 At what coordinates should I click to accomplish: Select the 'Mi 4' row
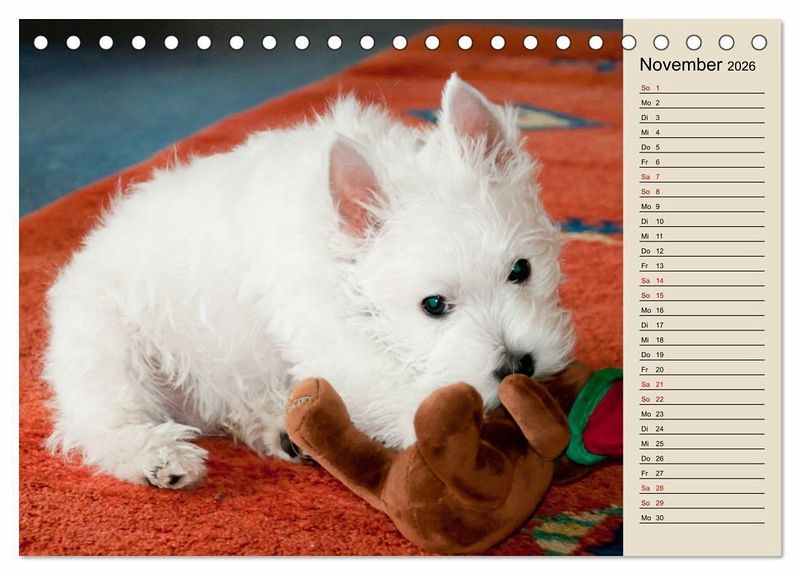click(702, 132)
